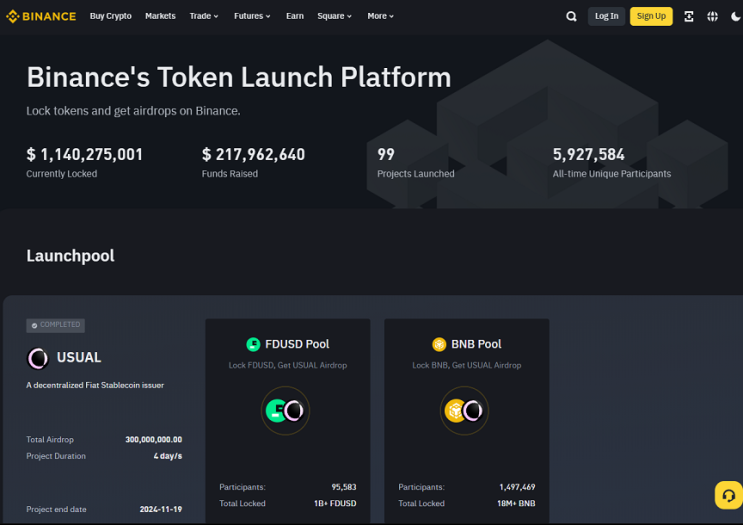This screenshot has height=525, width=743.
Task: Click 'Binance's Token Launch Platform' heading
Action: [239, 77]
